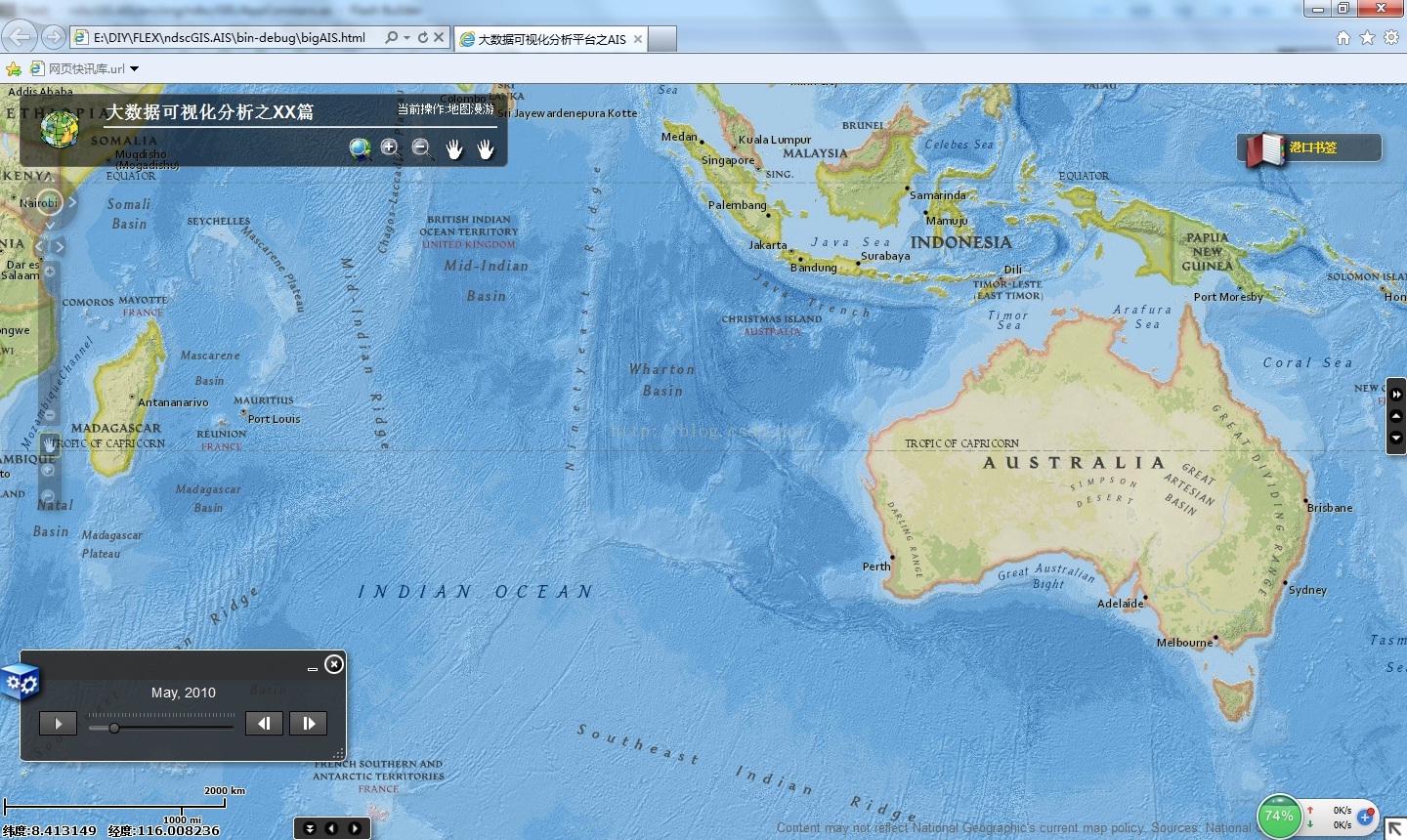Click down arrow on right-side panel
This screenshot has height=840, width=1407.
[1396, 439]
